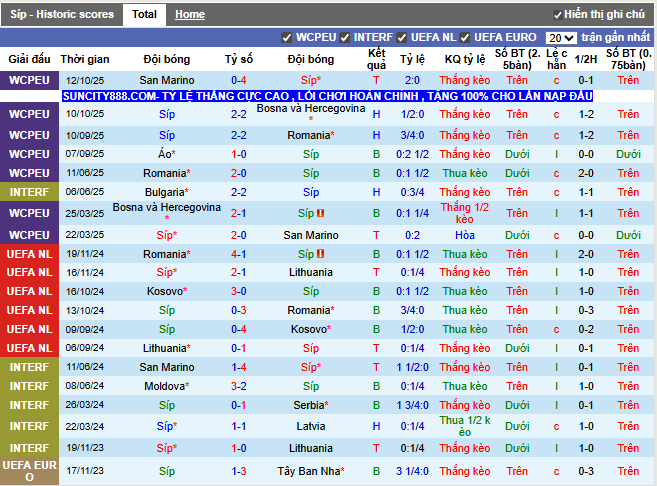This screenshot has height=486, width=657.
Task: Open Áo team in 07/09/25 row
Action: pyautogui.click(x=167, y=154)
